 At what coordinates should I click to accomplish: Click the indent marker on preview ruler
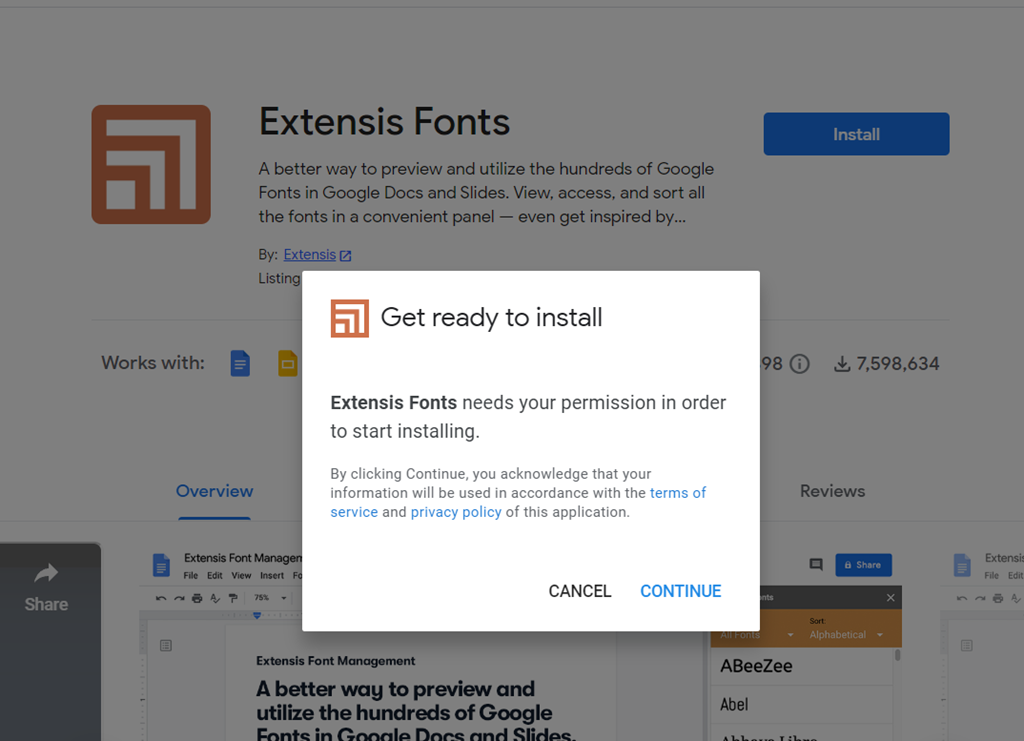click(x=257, y=615)
